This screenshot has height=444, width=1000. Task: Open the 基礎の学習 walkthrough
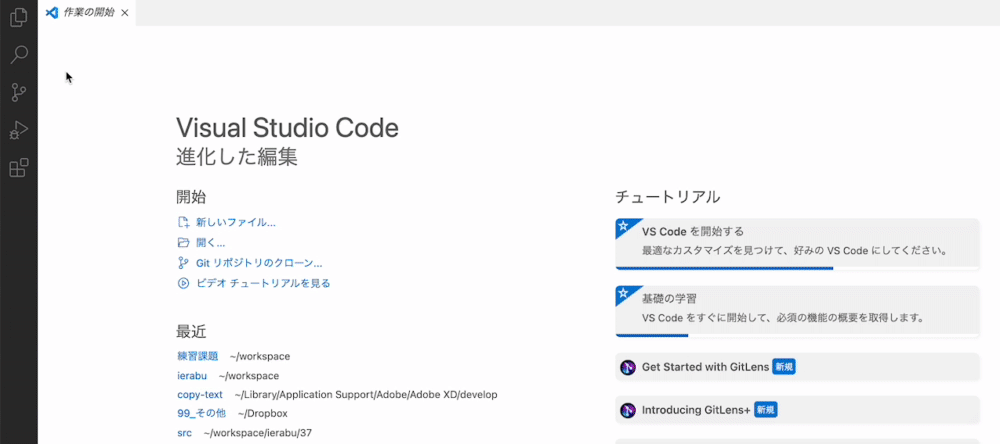coord(797,311)
